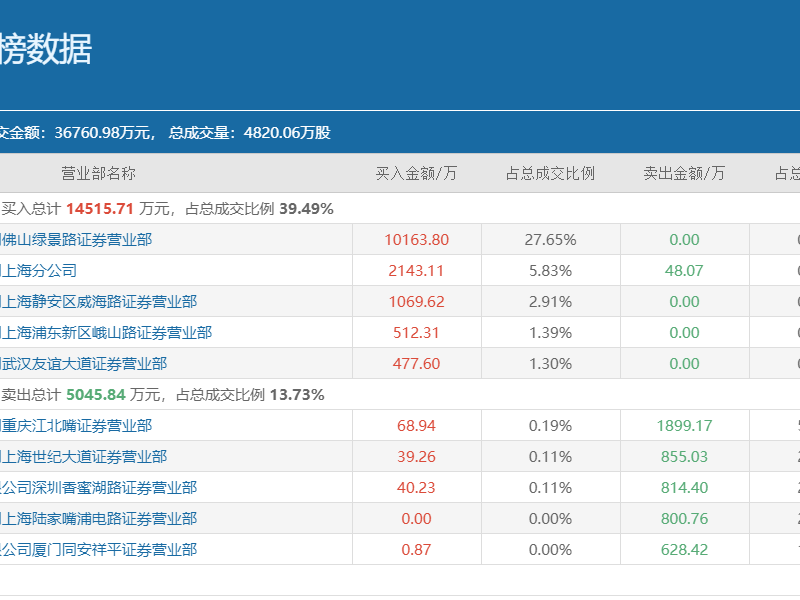Sort by the 买入金额/万 column header
The width and height of the screenshot is (800, 600).
[416, 172]
